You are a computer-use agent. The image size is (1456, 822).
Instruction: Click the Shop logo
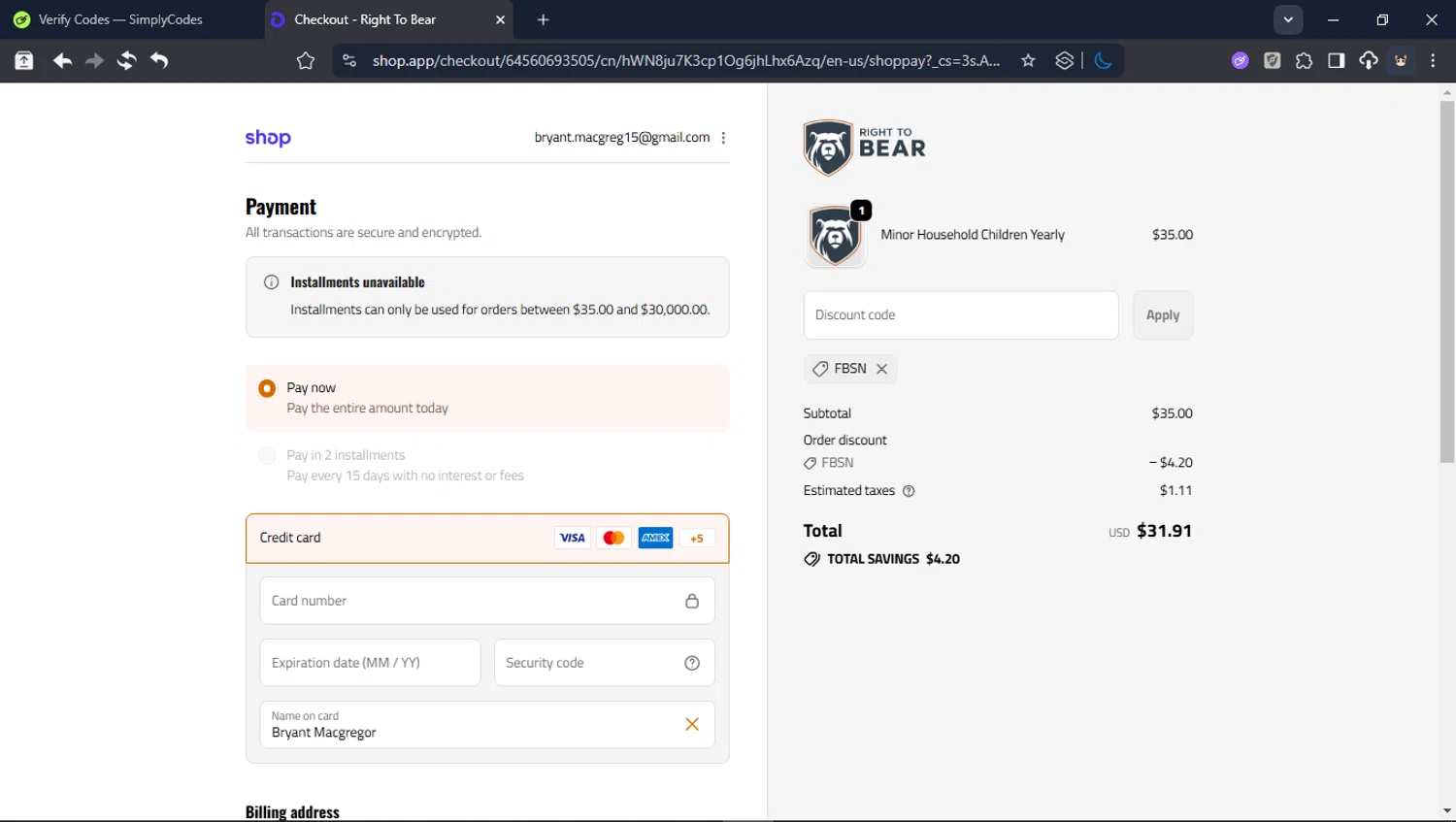[268, 138]
